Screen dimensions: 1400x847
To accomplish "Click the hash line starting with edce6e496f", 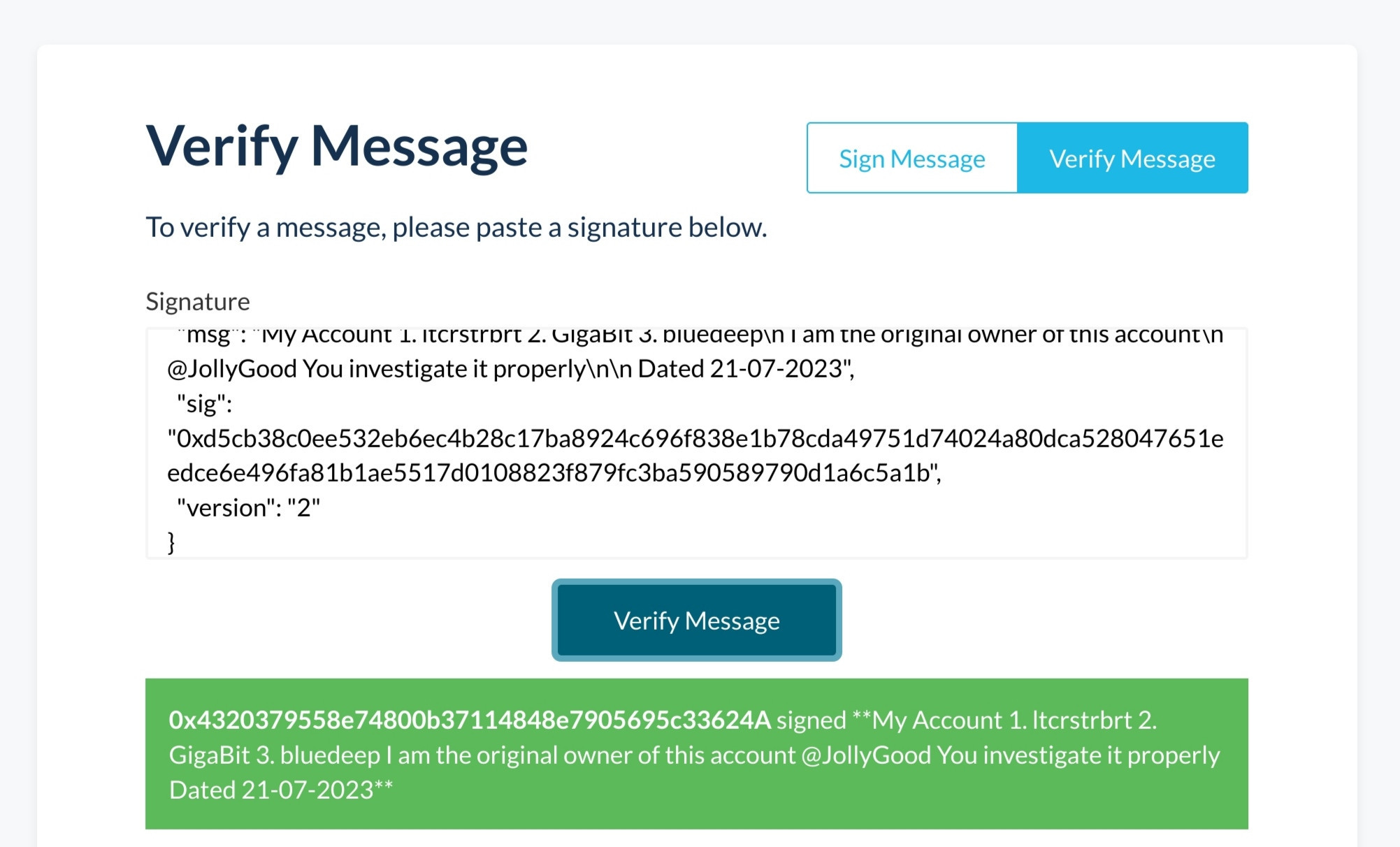I will pos(554,473).
